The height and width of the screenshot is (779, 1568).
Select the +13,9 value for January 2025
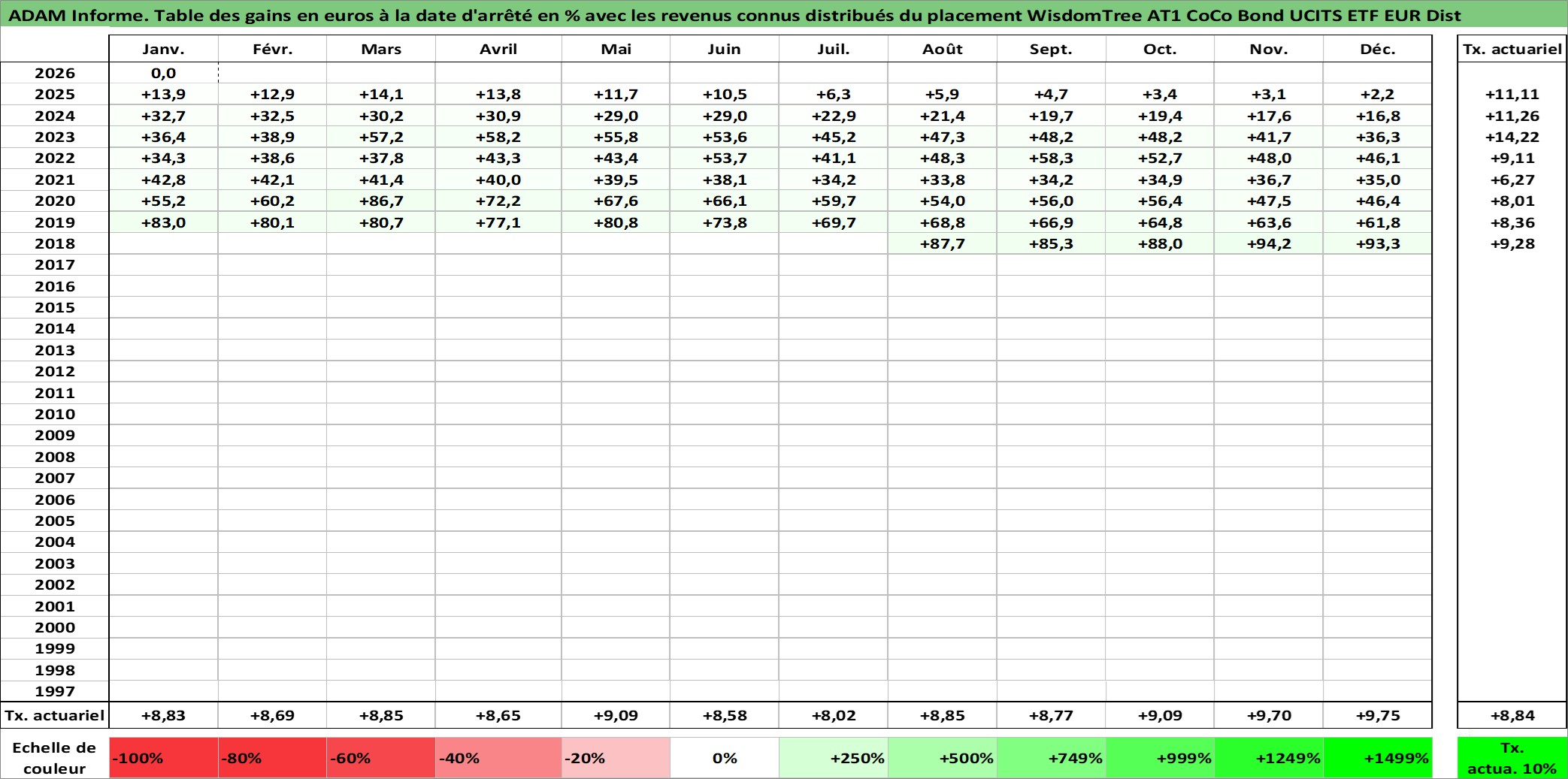[163, 94]
